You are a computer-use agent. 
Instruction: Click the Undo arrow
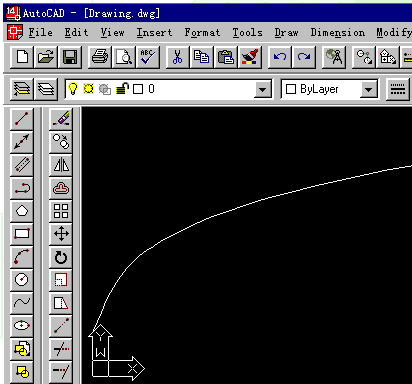pos(279,57)
